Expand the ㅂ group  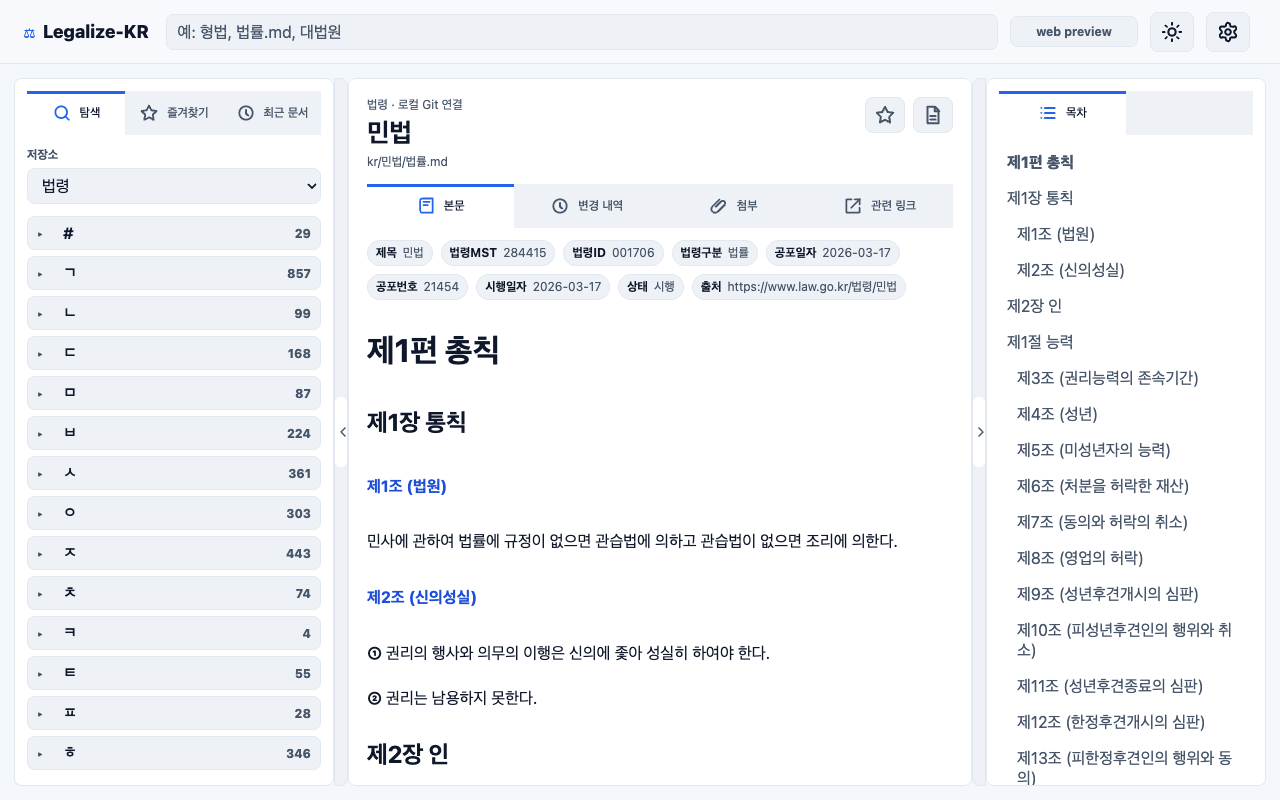[174, 433]
